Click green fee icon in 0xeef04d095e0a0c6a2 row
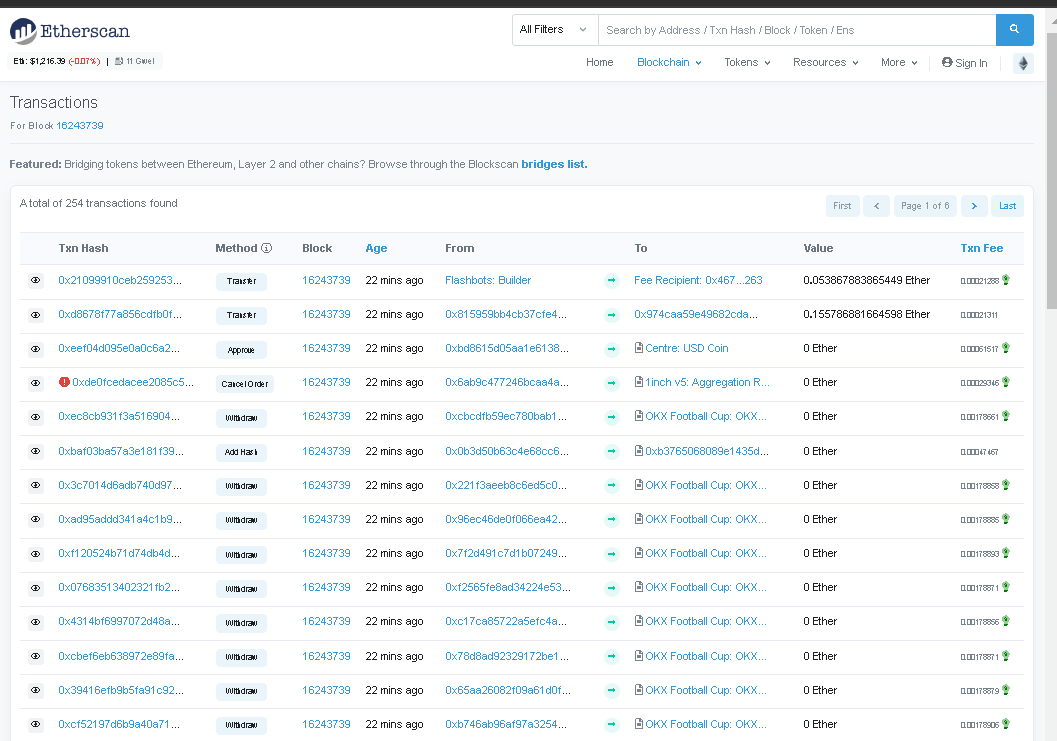Viewport: 1057px width, 741px height. [1006, 348]
